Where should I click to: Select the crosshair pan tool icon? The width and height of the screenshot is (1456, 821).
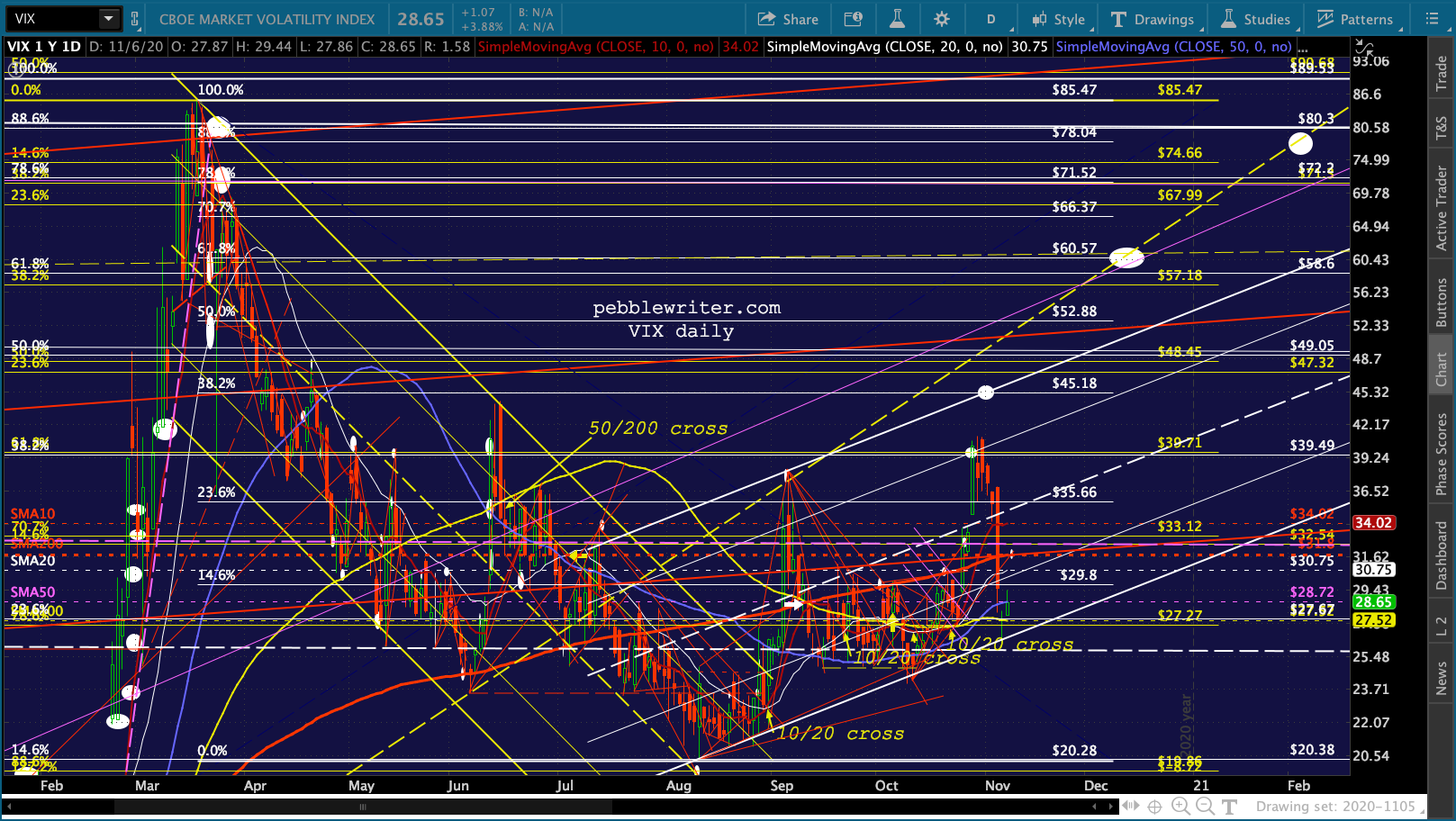click(x=1155, y=807)
